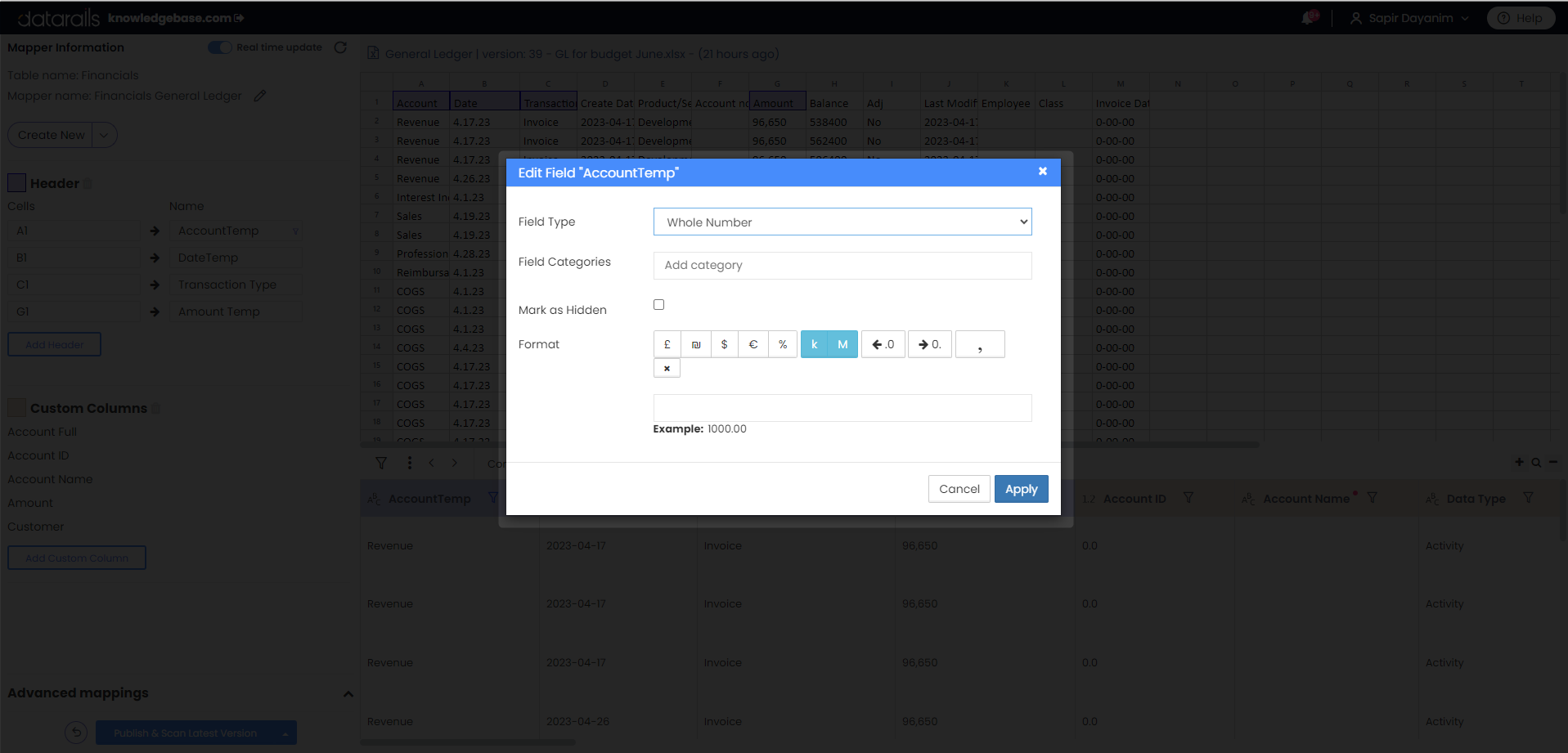Zoom in preview with plus icon
The image size is (1568, 753).
1519,462
